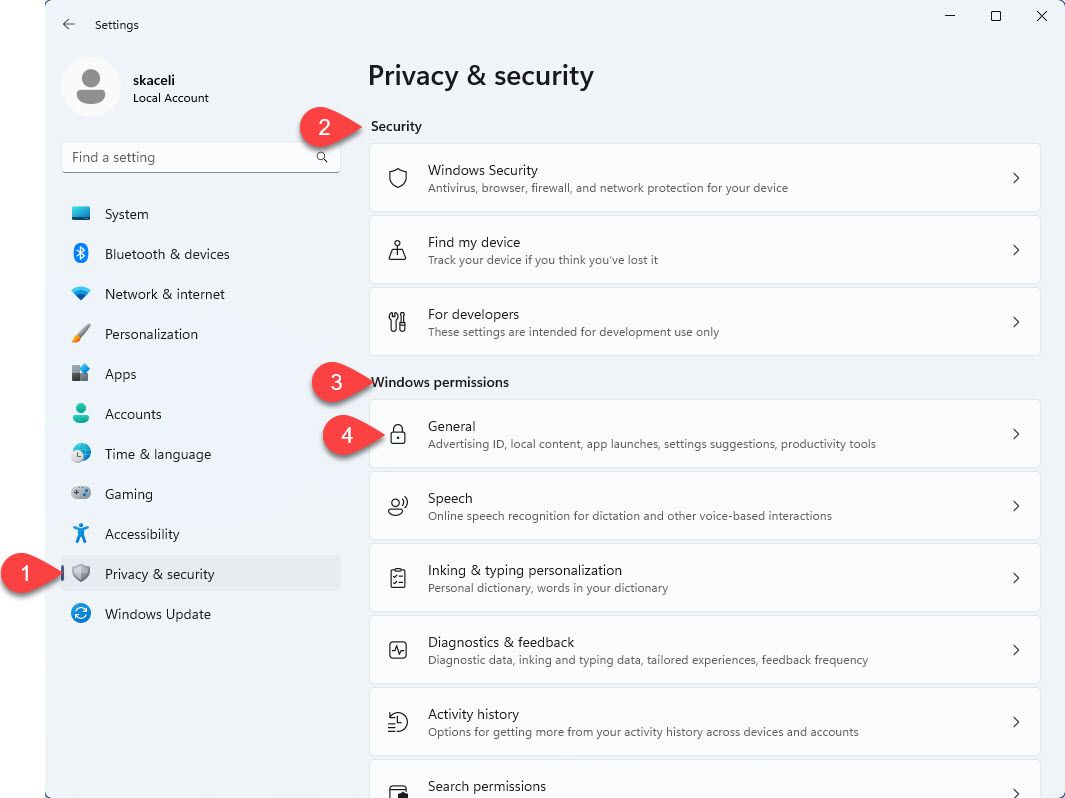1065x798 pixels.
Task: Click Local Account text under username
Action: pos(170,98)
